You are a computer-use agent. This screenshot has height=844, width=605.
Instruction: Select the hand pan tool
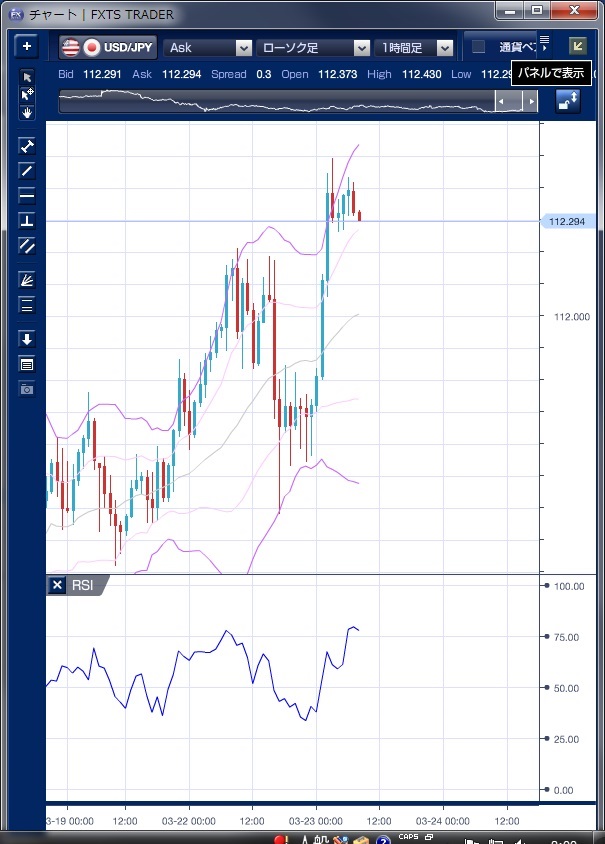coord(27,112)
